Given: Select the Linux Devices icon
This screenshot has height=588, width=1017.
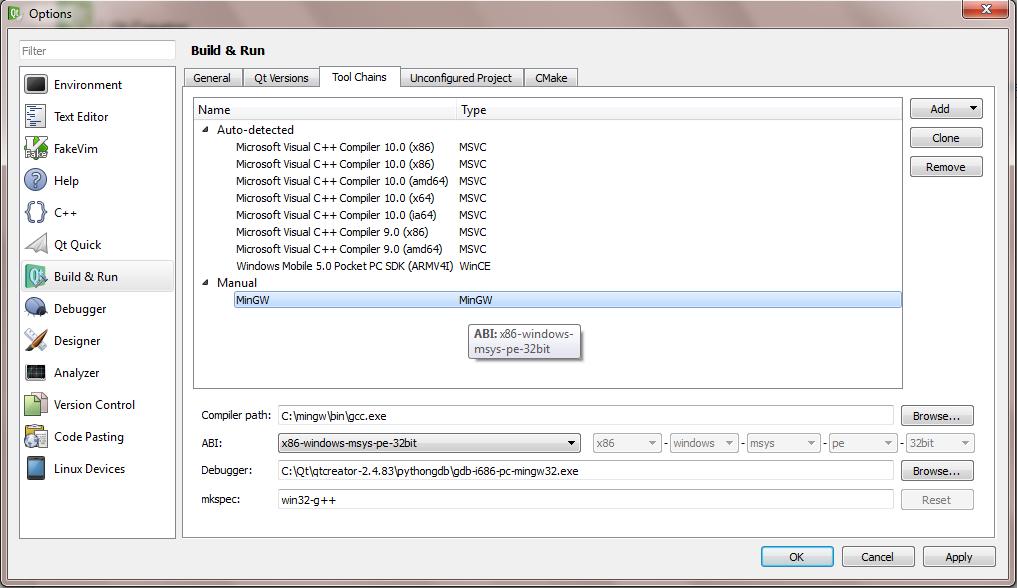Looking at the screenshot, I should click(x=36, y=469).
